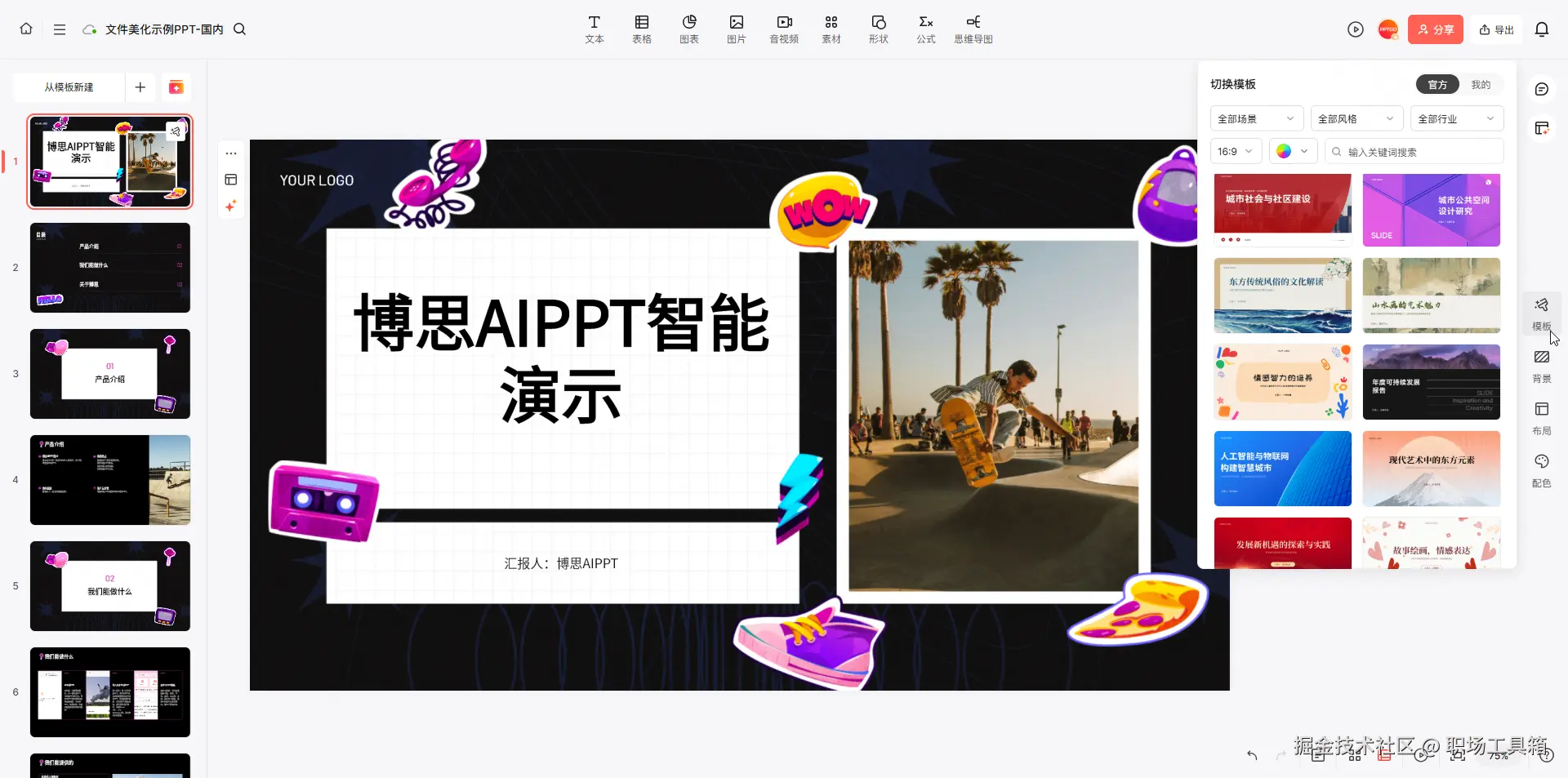Select slide 3 产品介绍 thumbnail

pyautogui.click(x=110, y=374)
